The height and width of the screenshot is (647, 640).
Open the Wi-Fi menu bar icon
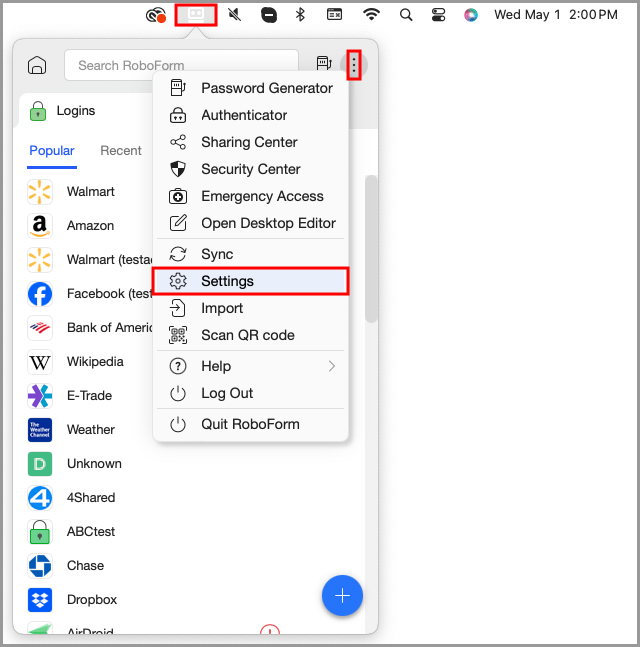371,14
